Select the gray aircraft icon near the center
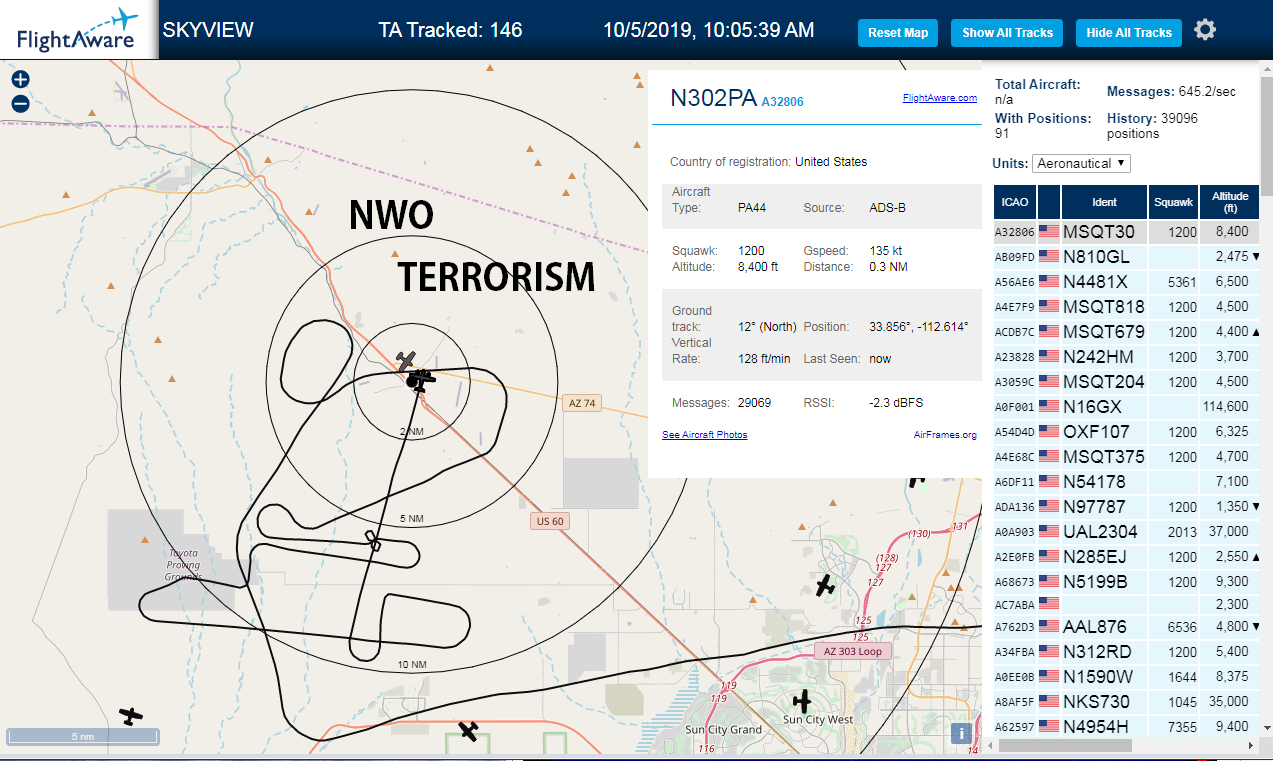Screen dimensions: 1273x761 point(406,359)
